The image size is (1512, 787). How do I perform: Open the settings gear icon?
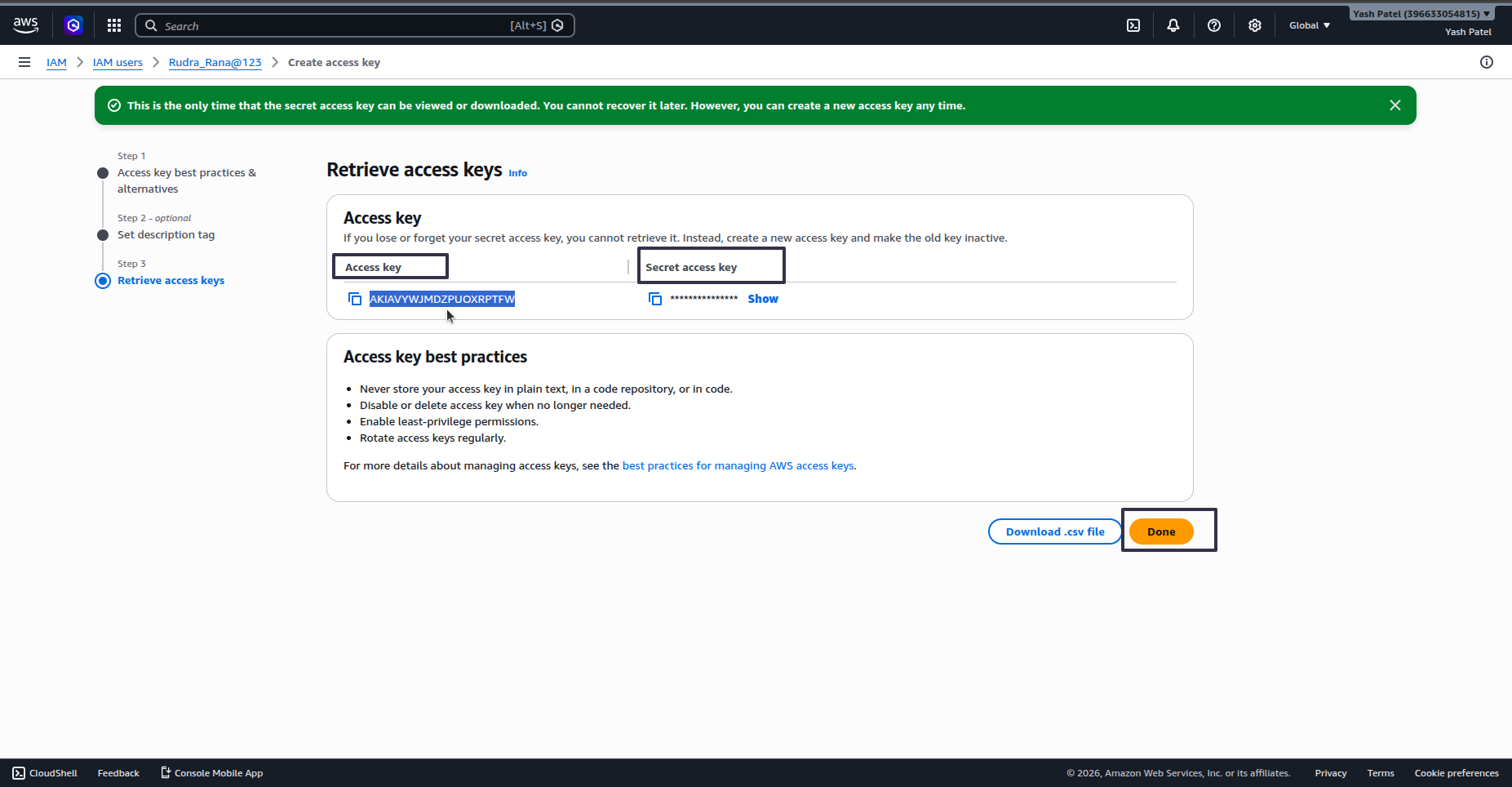1255,25
